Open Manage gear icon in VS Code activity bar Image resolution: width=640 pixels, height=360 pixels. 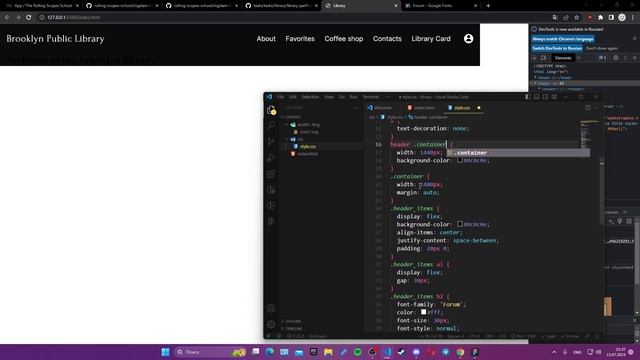pos(271,324)
